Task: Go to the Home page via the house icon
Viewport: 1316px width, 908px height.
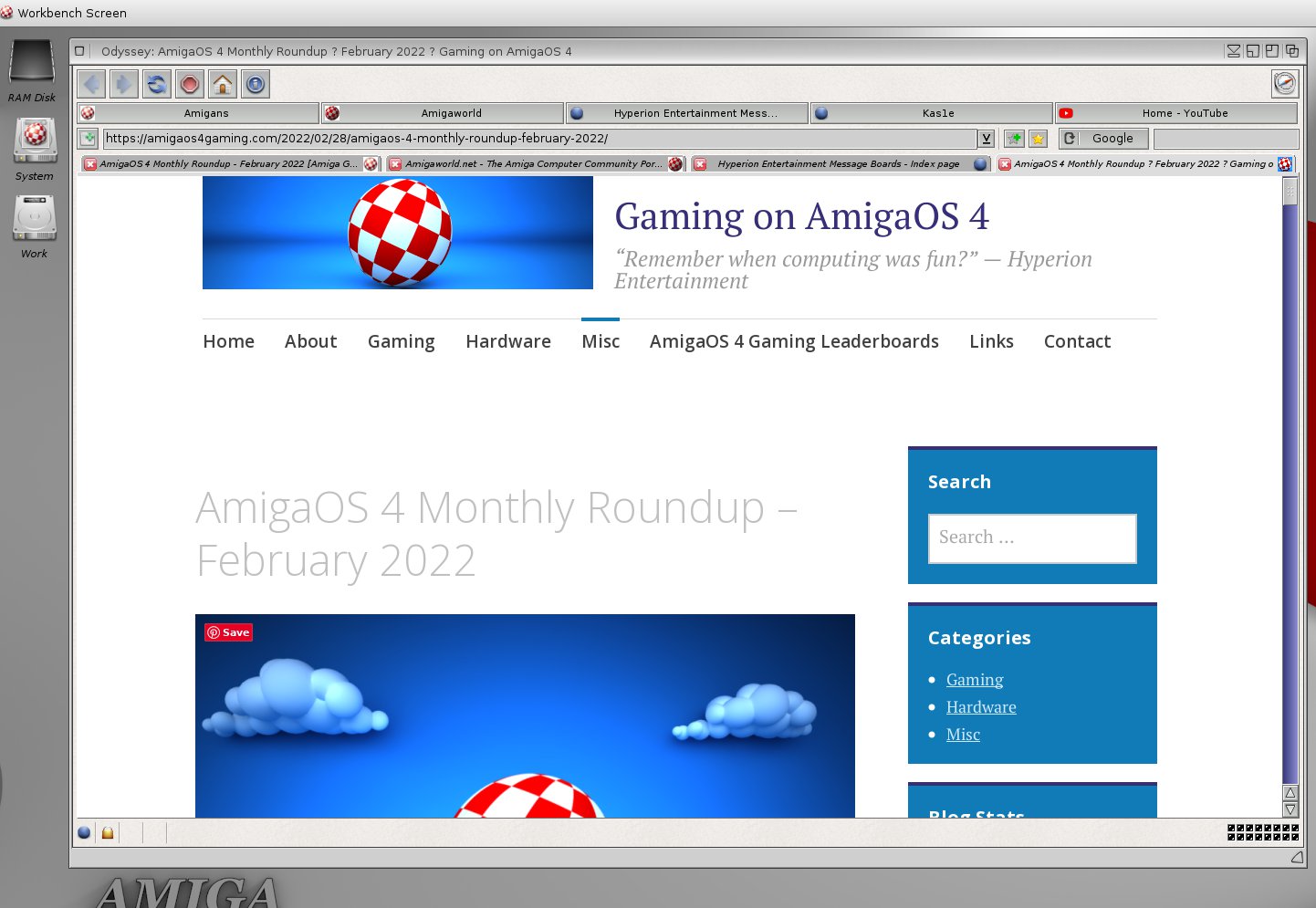Action: click(x=223, y=85)
